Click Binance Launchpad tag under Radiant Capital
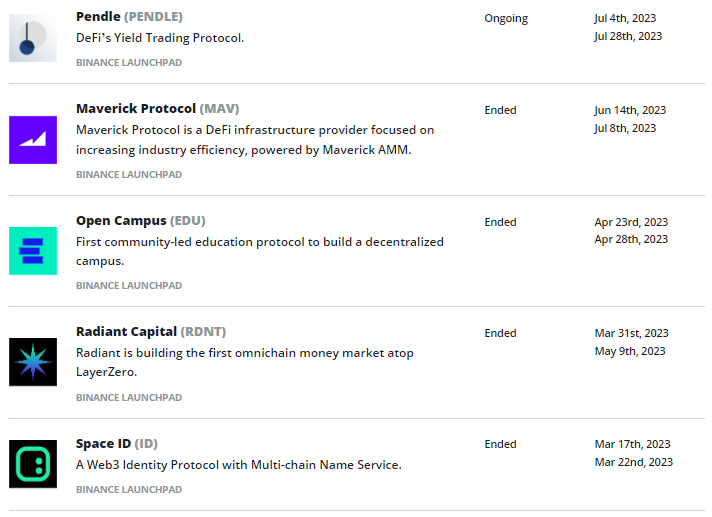This screenshot has height=517, width=712. click(129, 397)
